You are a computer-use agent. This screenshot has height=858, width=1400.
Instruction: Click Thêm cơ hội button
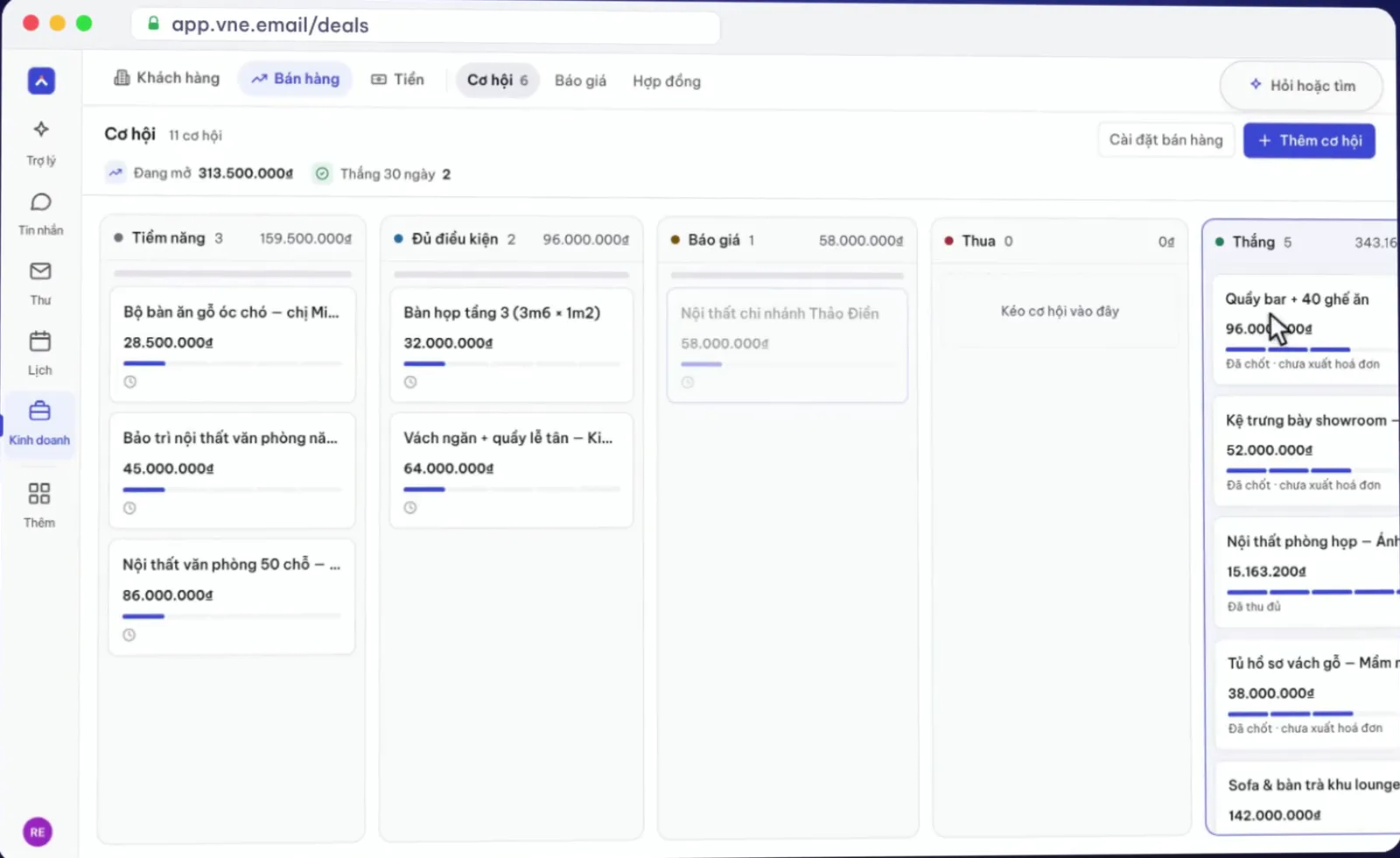click(x=1309, y=141)
